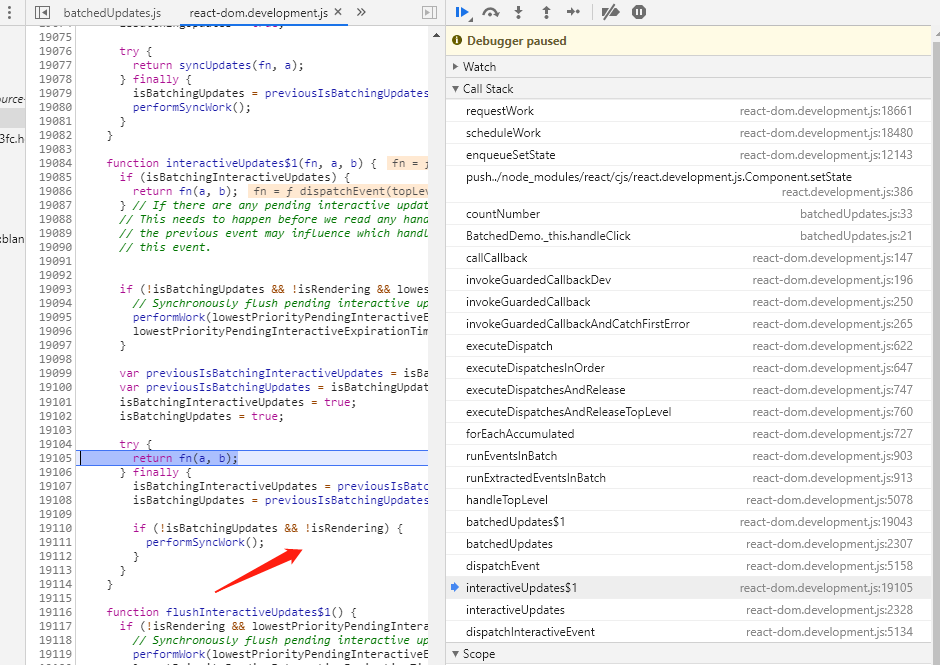
Task: Close the react-dom.development.js tab
Action: 337,13
